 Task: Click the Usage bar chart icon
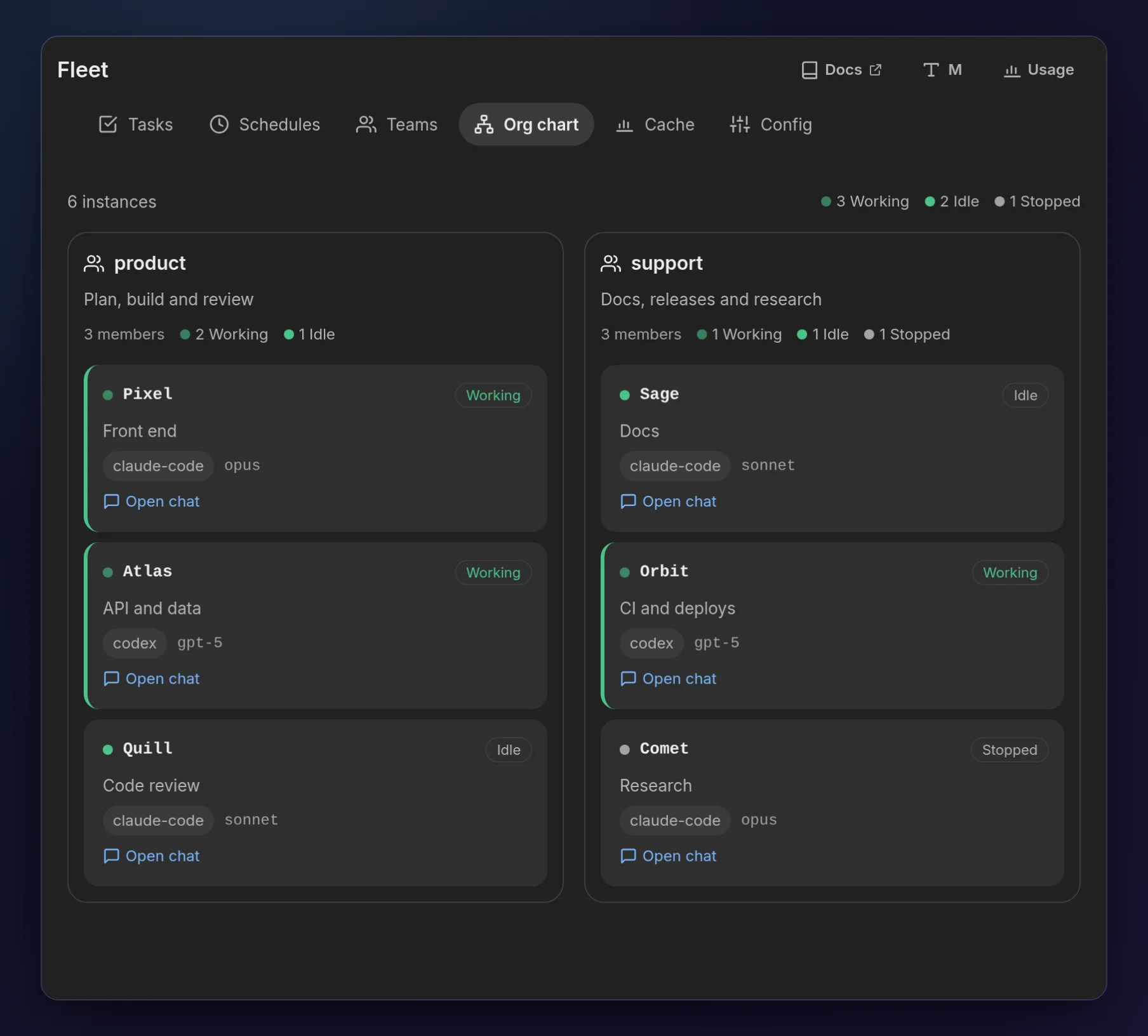coord(1012,70)
